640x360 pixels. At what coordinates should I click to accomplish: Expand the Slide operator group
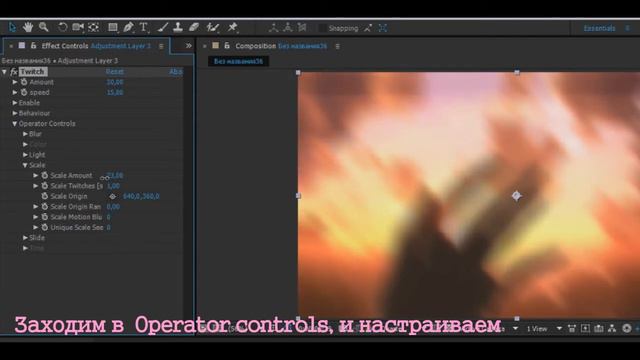pos(25,238)
